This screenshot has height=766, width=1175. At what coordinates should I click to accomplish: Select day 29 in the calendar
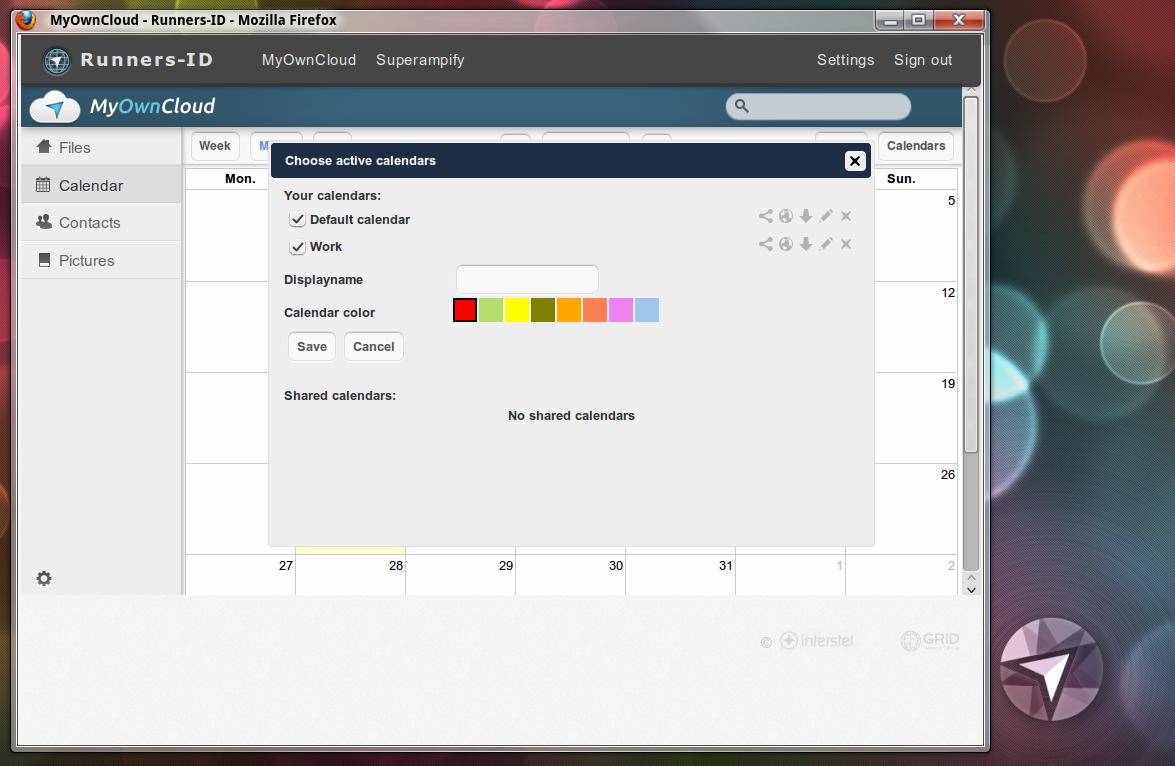coord(461,575)
